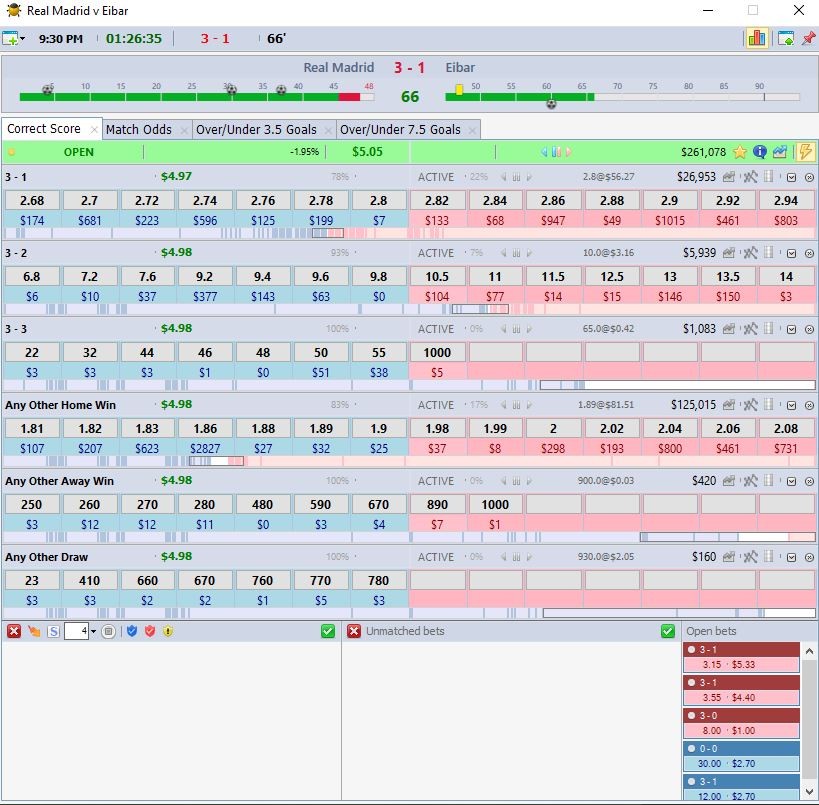The image size is (819, 805).
Task: Click the gold star favourite icon
Action: [x=740, y=152]
